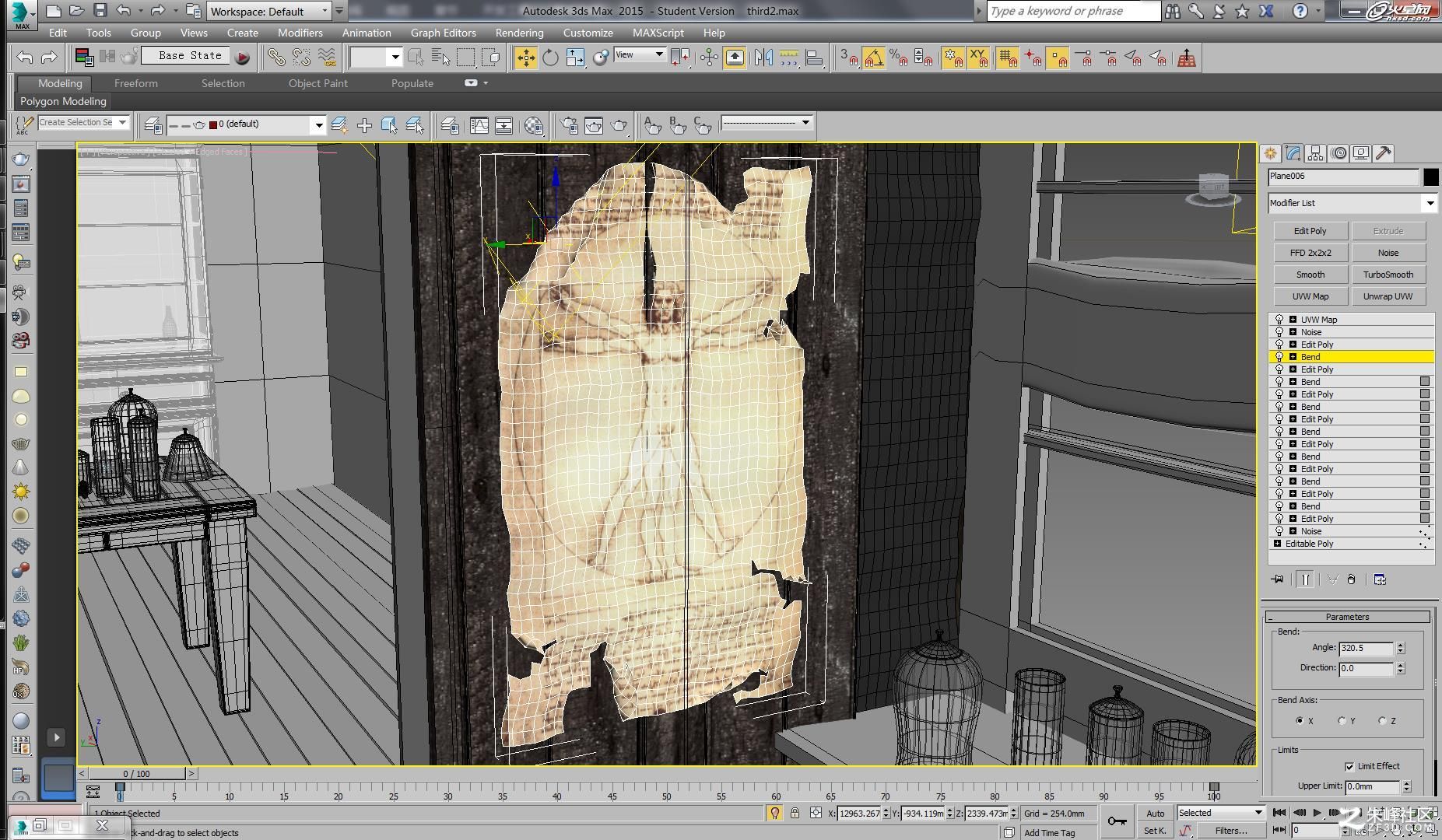The height and width of the screenshot is (840, 1442).
Task: Select Bend Axis Z radio button
Action: coord(1382,721)
